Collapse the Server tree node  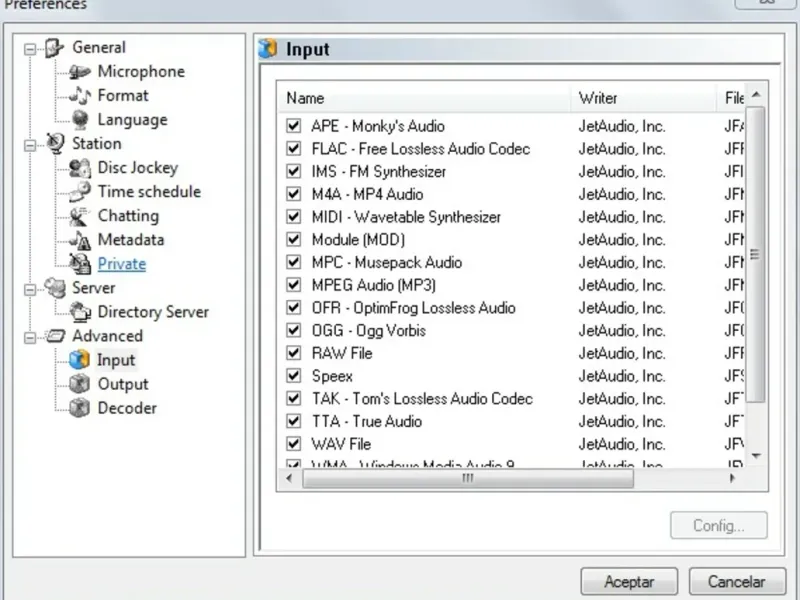pos(30,290)
